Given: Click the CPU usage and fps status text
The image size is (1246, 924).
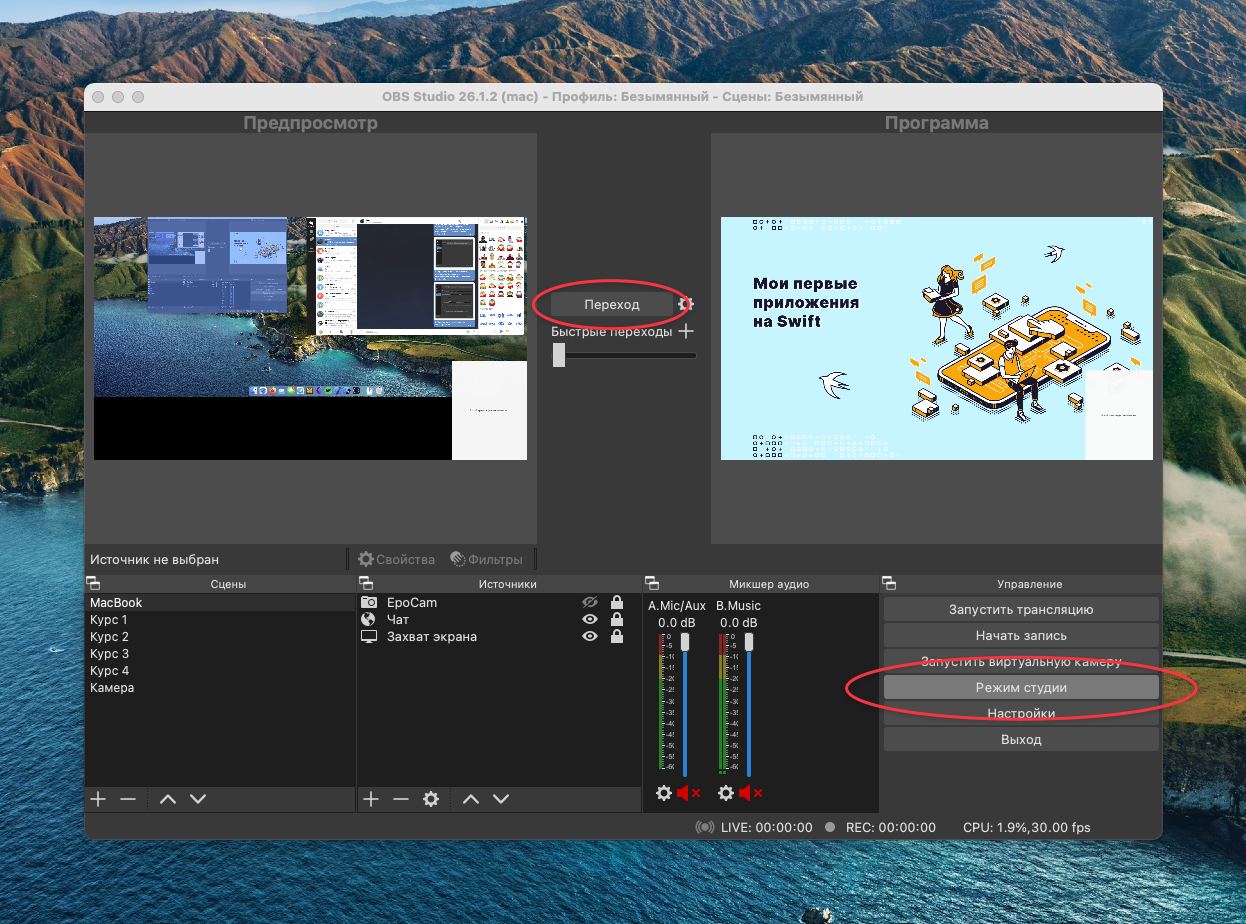Looking at the screenshot, I should click(1027, 827).
